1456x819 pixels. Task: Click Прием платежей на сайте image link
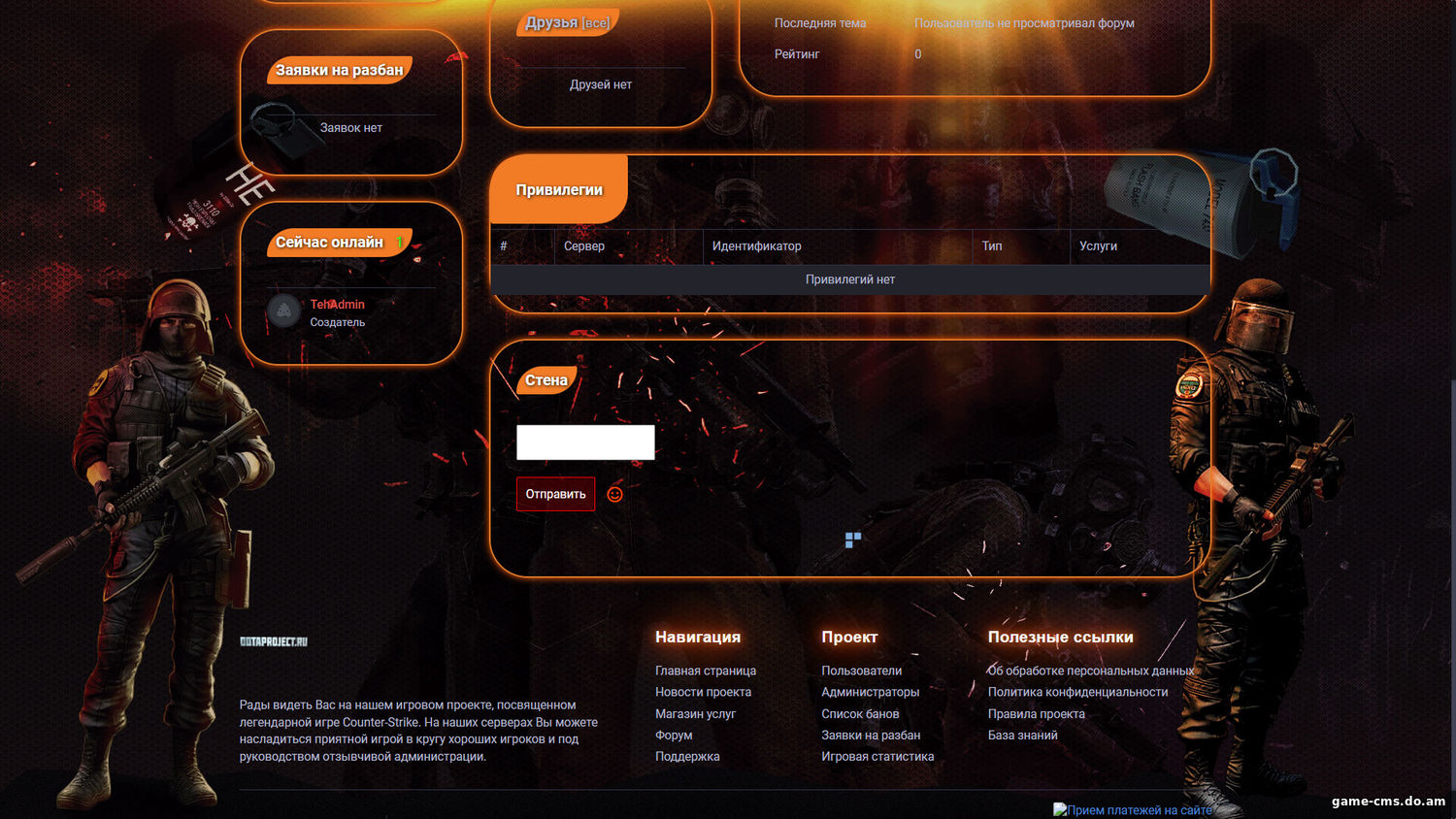click(x=1133, y=809)
